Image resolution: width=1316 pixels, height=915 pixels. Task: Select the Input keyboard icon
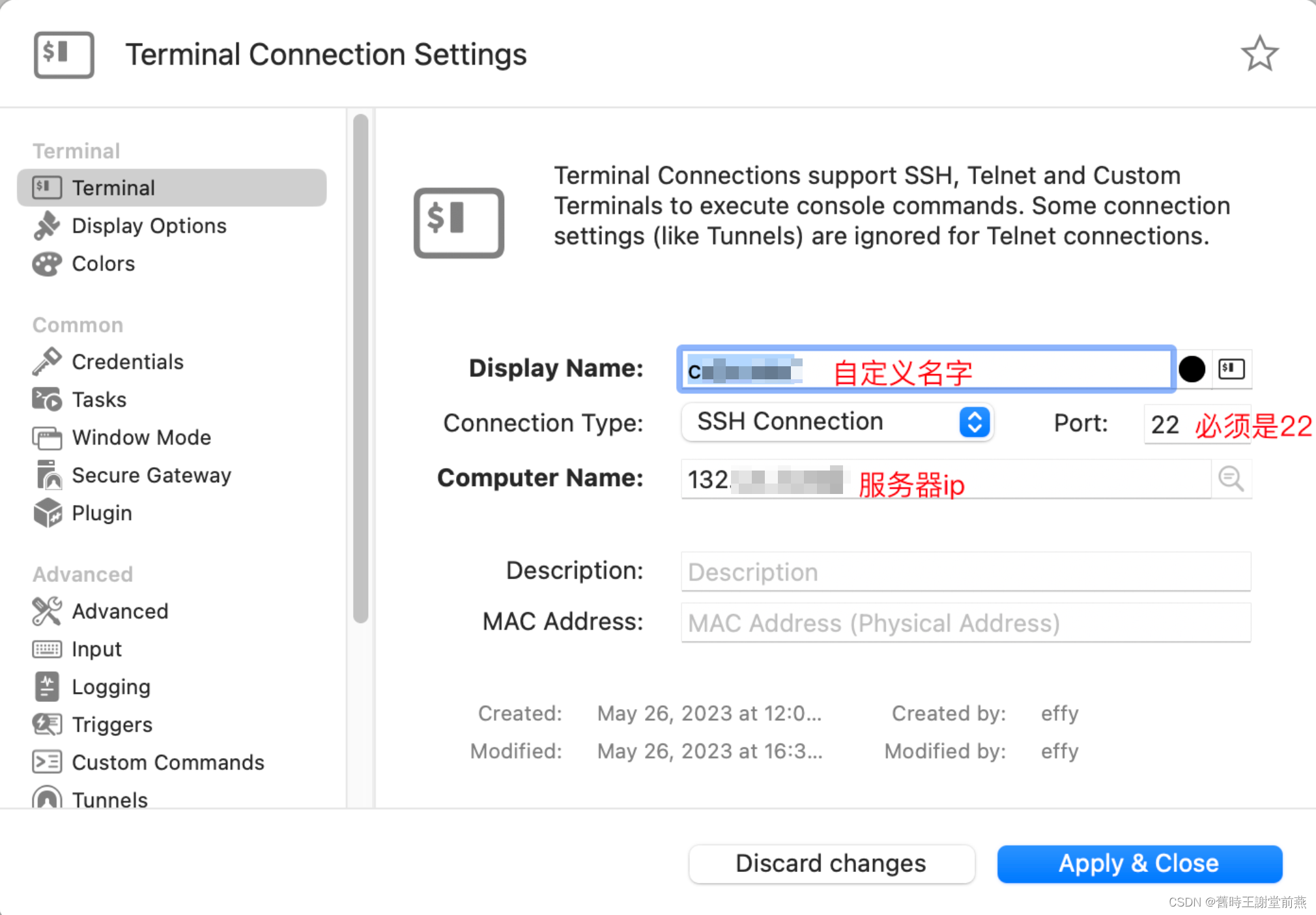46,648
